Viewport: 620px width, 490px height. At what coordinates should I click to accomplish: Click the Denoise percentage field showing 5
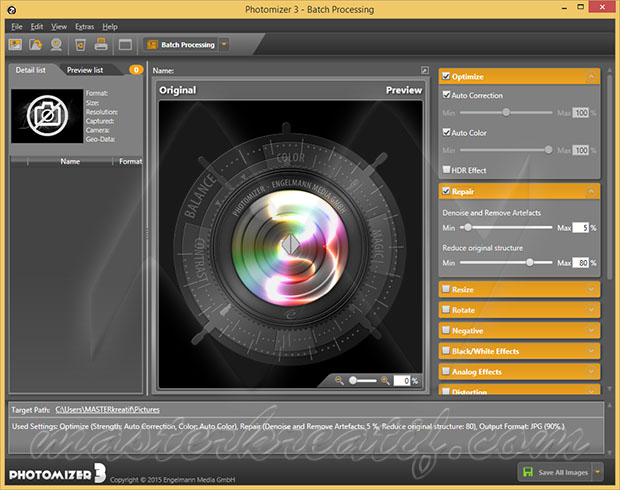coord(580,228)
